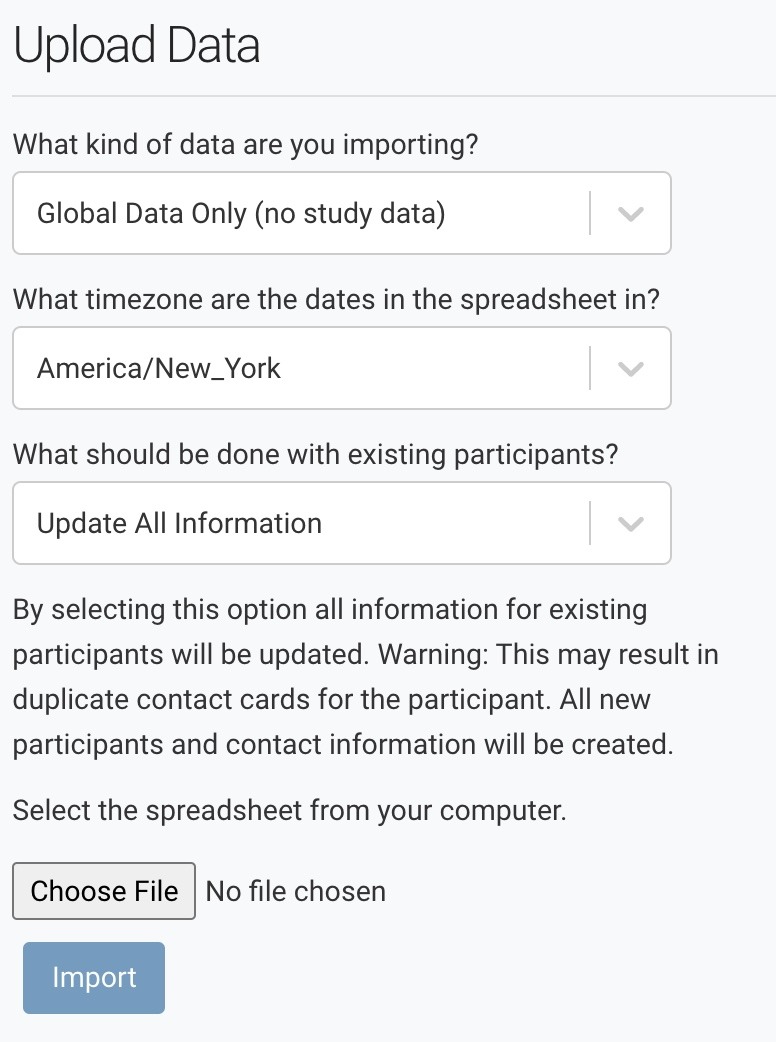Click the 'Select the spreadsheet from your computer' text
The width and height of the screenshot is (776, 1042).
click(x=290, y=810)
